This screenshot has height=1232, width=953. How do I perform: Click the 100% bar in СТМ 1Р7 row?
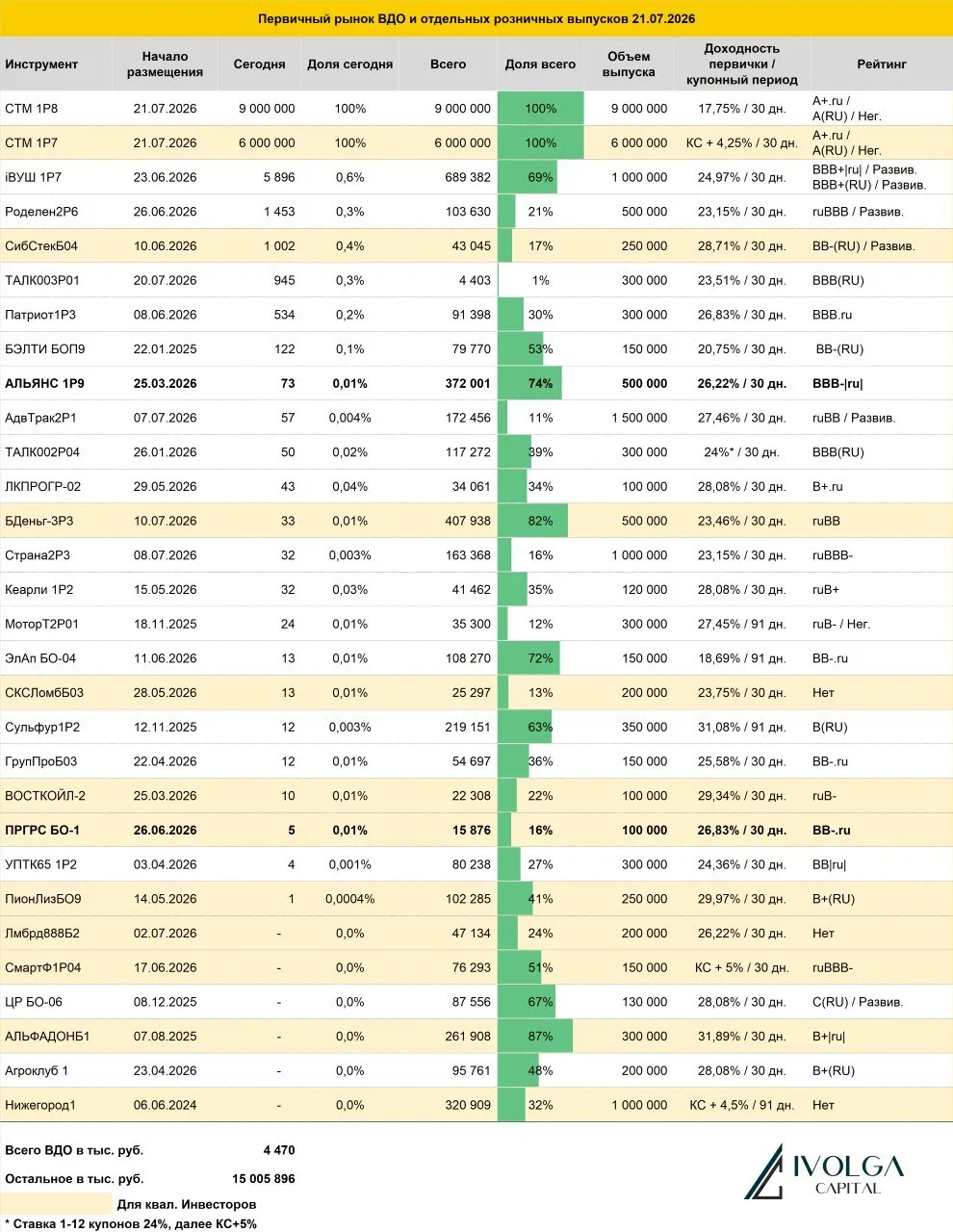pos(540,142)
